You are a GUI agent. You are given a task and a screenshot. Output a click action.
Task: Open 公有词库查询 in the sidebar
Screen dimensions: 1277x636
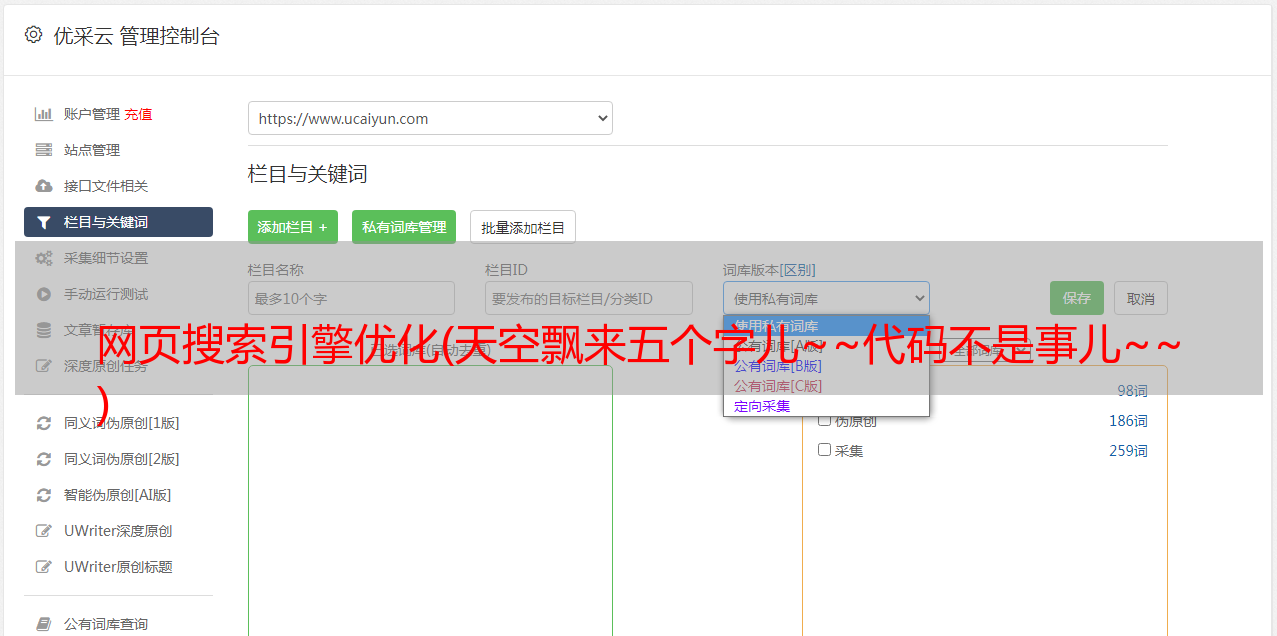click(x=106, y=624)
